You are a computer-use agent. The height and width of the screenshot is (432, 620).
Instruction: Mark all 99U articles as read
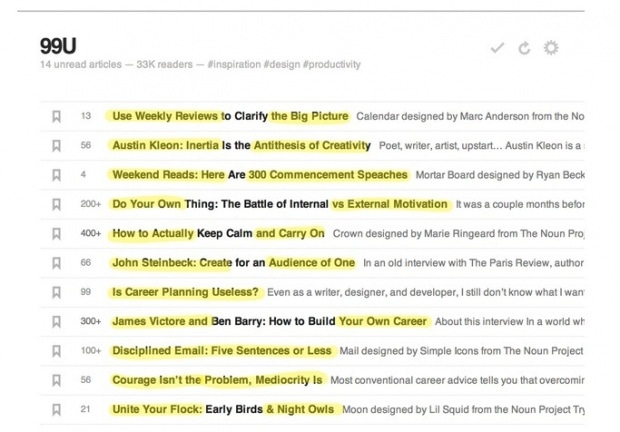pos(498,48)
